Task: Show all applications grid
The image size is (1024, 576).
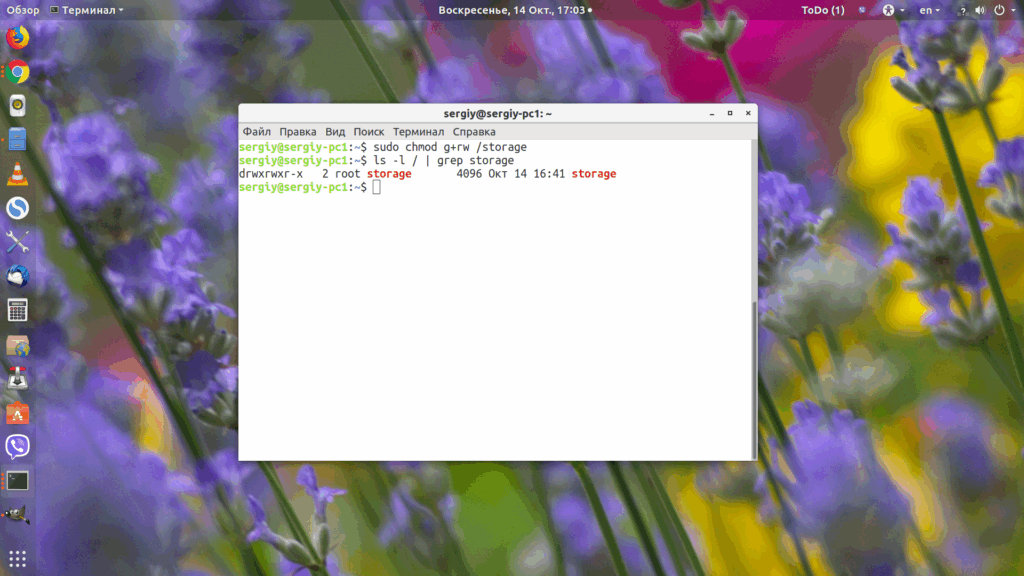Action: click(18, 558)
